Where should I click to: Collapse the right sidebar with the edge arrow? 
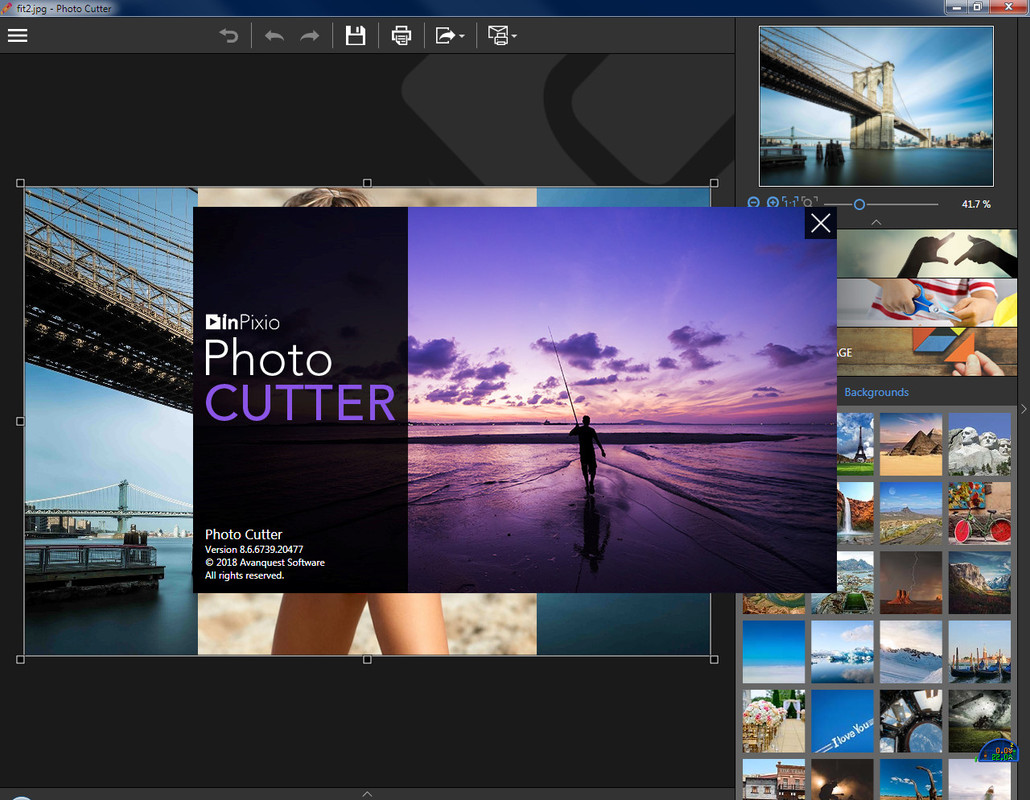point(1023,409)
